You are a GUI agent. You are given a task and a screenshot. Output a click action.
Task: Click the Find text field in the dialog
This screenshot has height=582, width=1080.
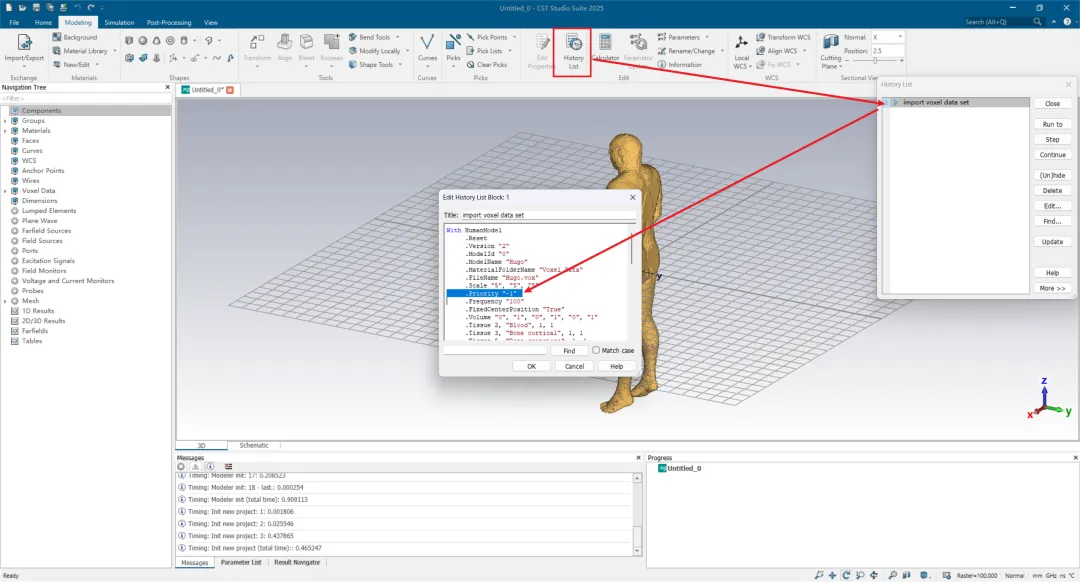(x=495, y=351)
